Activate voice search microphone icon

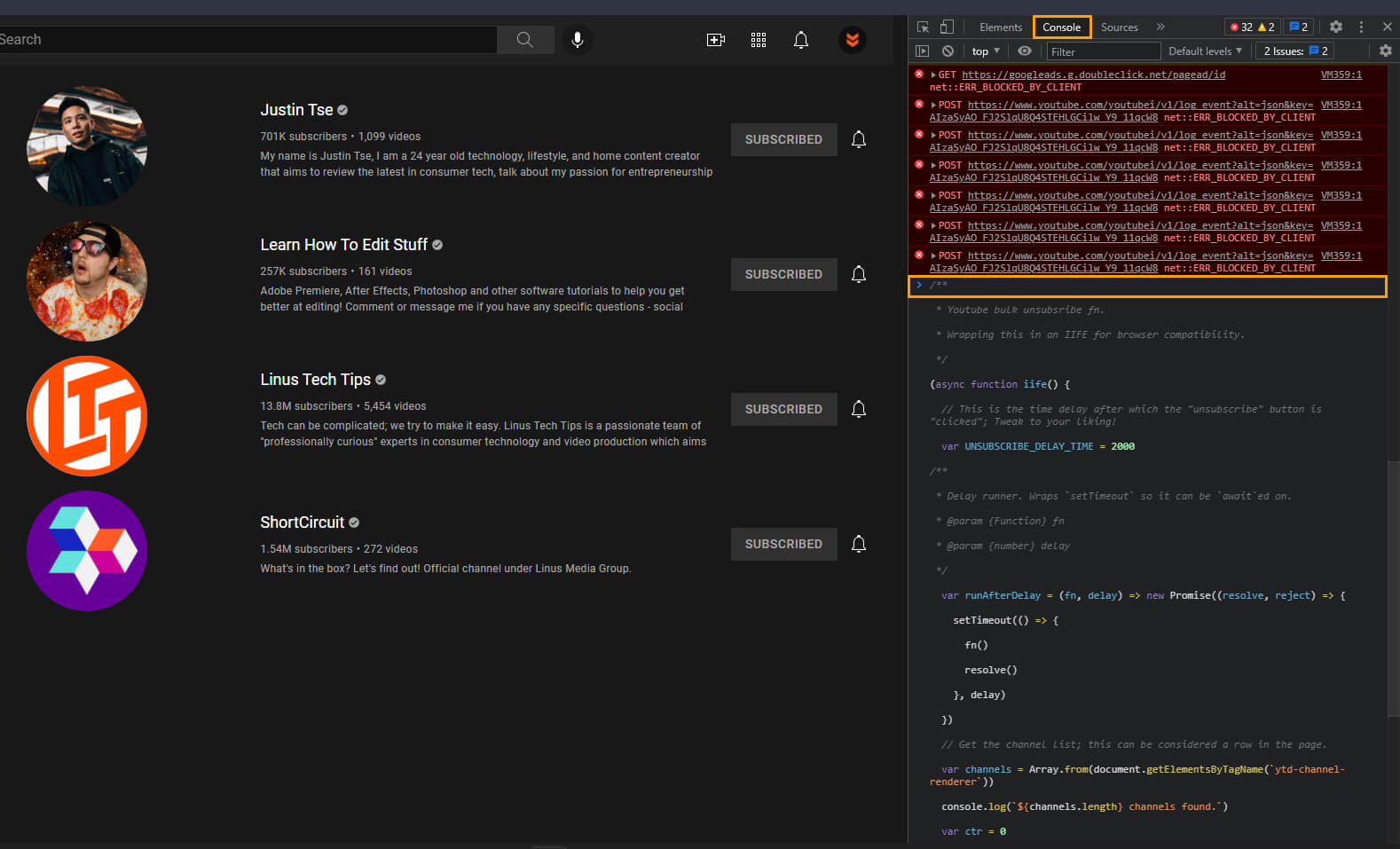click(578, 40)
